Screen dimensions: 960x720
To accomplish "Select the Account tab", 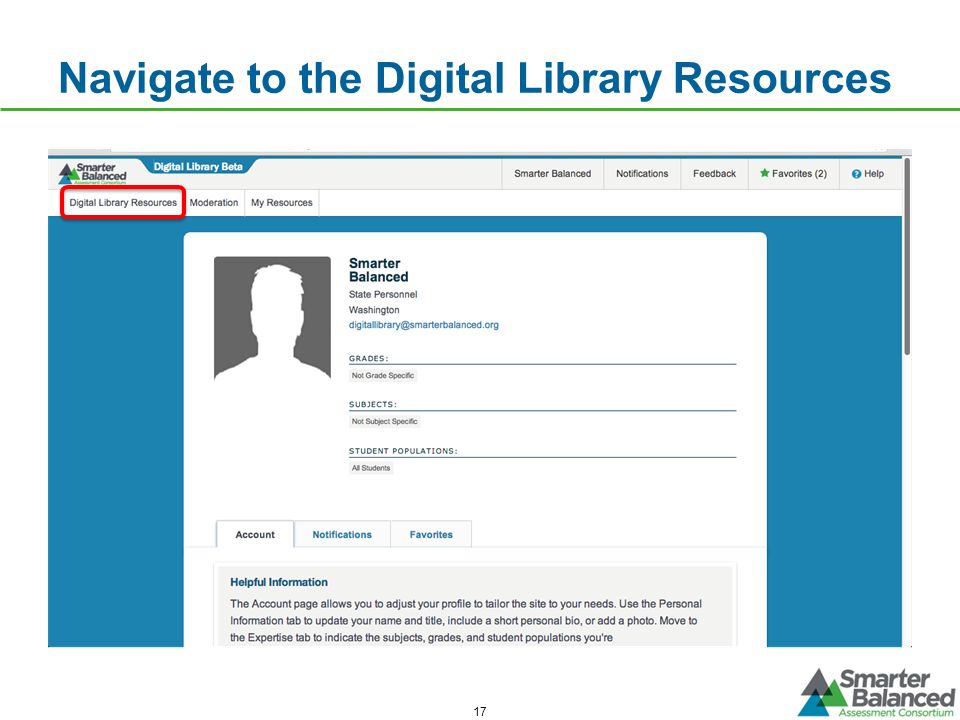I will [255, 534].
